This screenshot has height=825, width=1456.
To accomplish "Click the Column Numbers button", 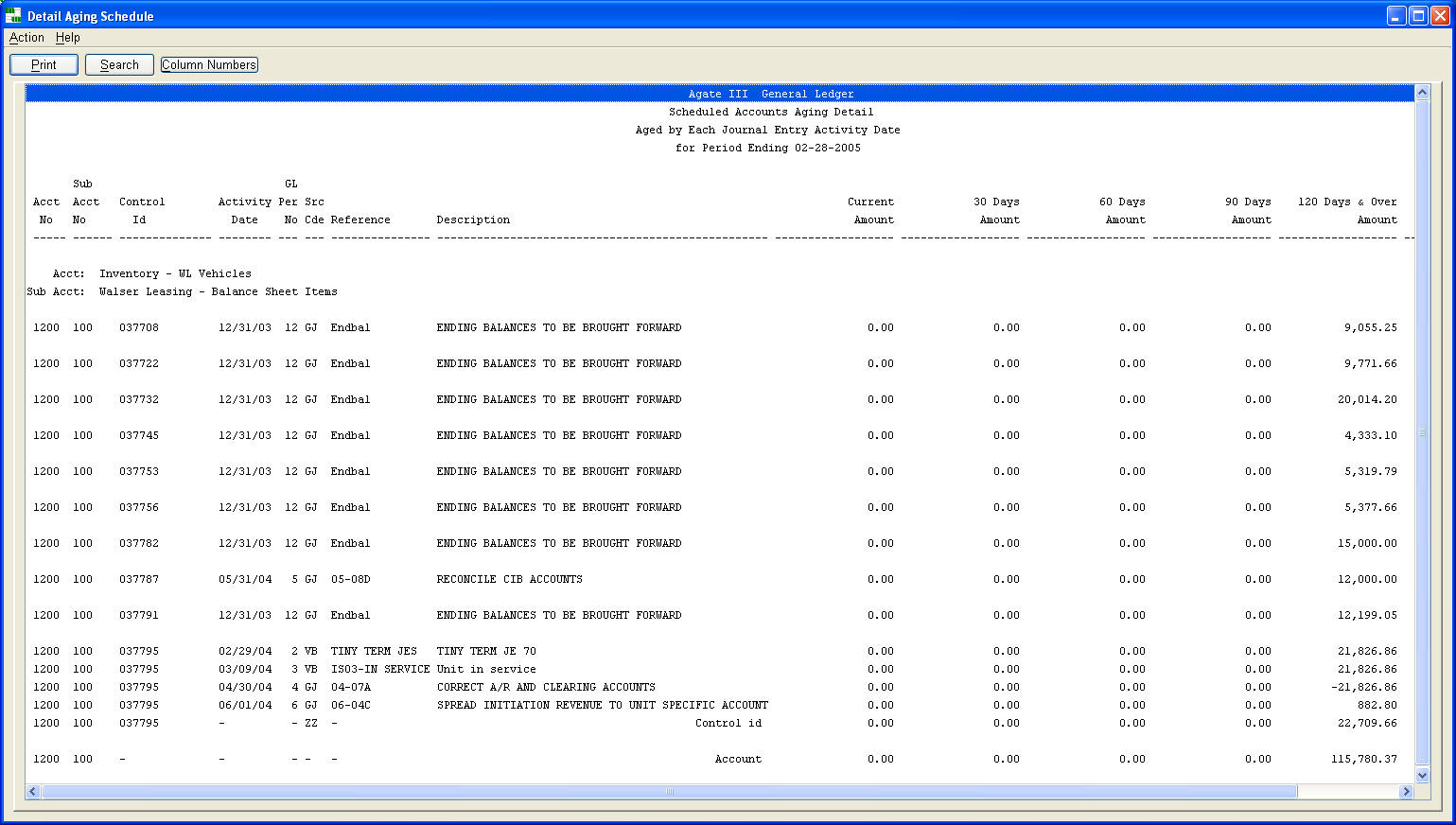I will [209, 64].
